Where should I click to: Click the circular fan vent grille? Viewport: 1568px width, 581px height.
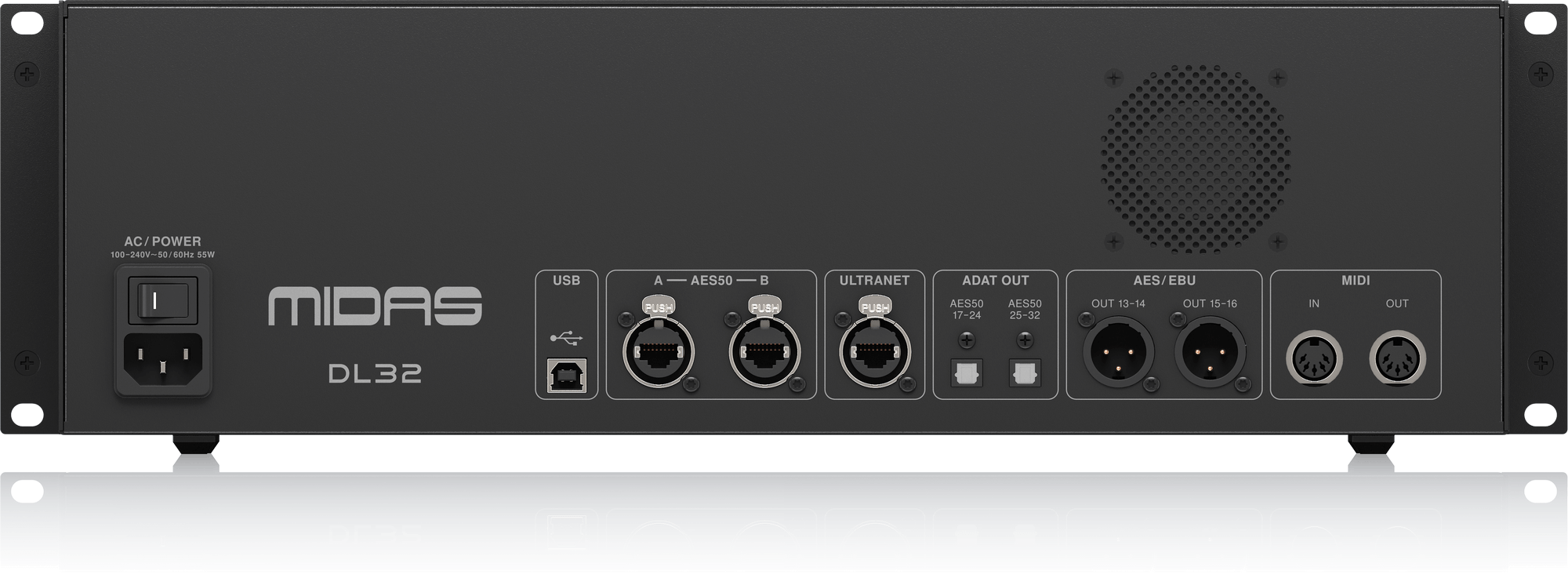coord(1195,160)
